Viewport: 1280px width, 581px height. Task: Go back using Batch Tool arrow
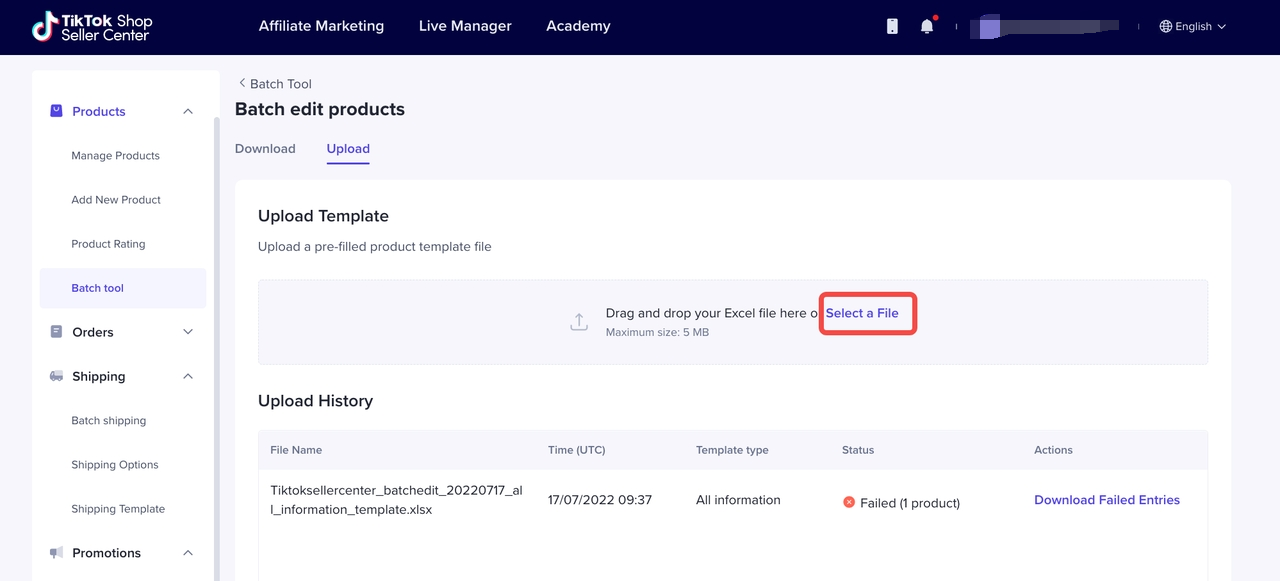pyautogui.click(x=242, y=84)
